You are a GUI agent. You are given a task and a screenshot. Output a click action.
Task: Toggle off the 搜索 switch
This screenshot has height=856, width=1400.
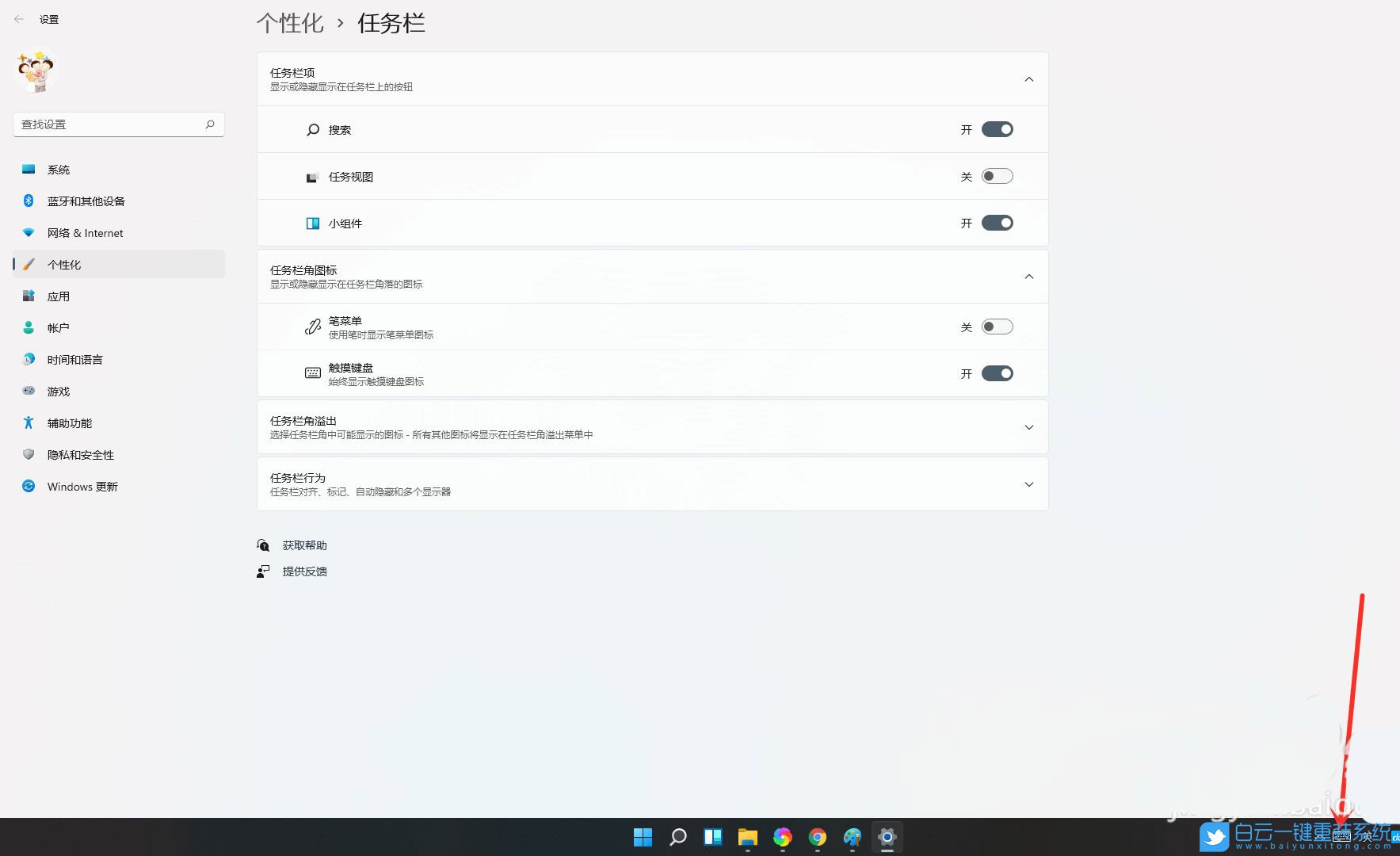[x=998, y=129]
